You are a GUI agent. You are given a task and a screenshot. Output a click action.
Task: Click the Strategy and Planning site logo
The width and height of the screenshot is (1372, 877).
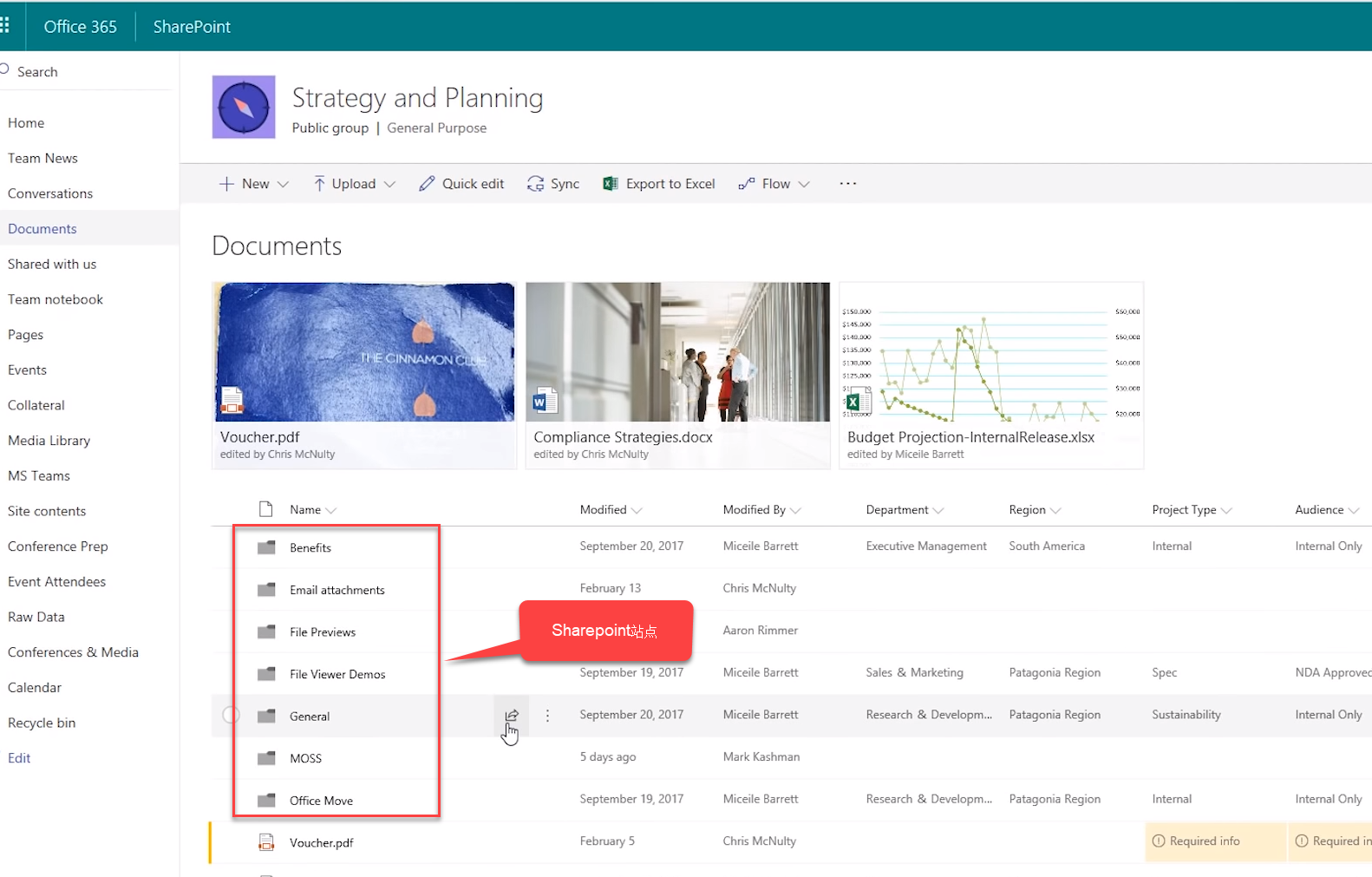(x=244, y=108)
